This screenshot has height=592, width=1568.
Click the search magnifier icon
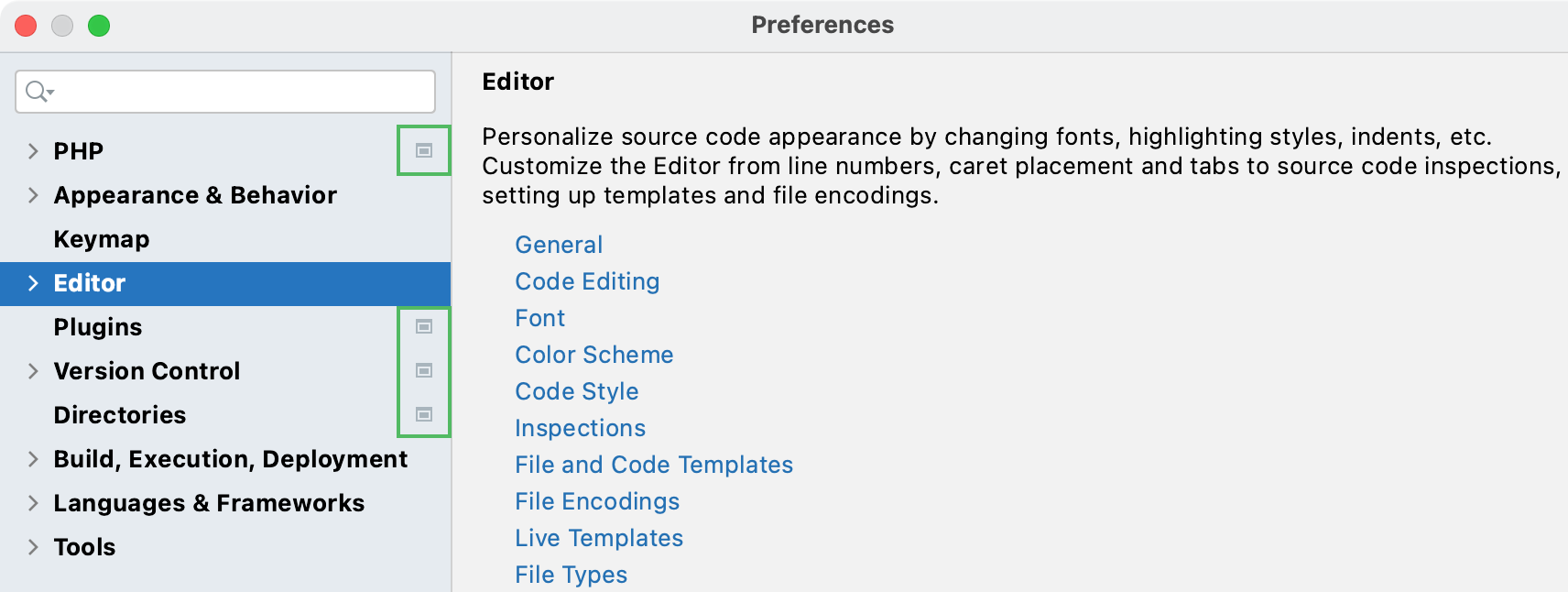[x=38, y=92]
